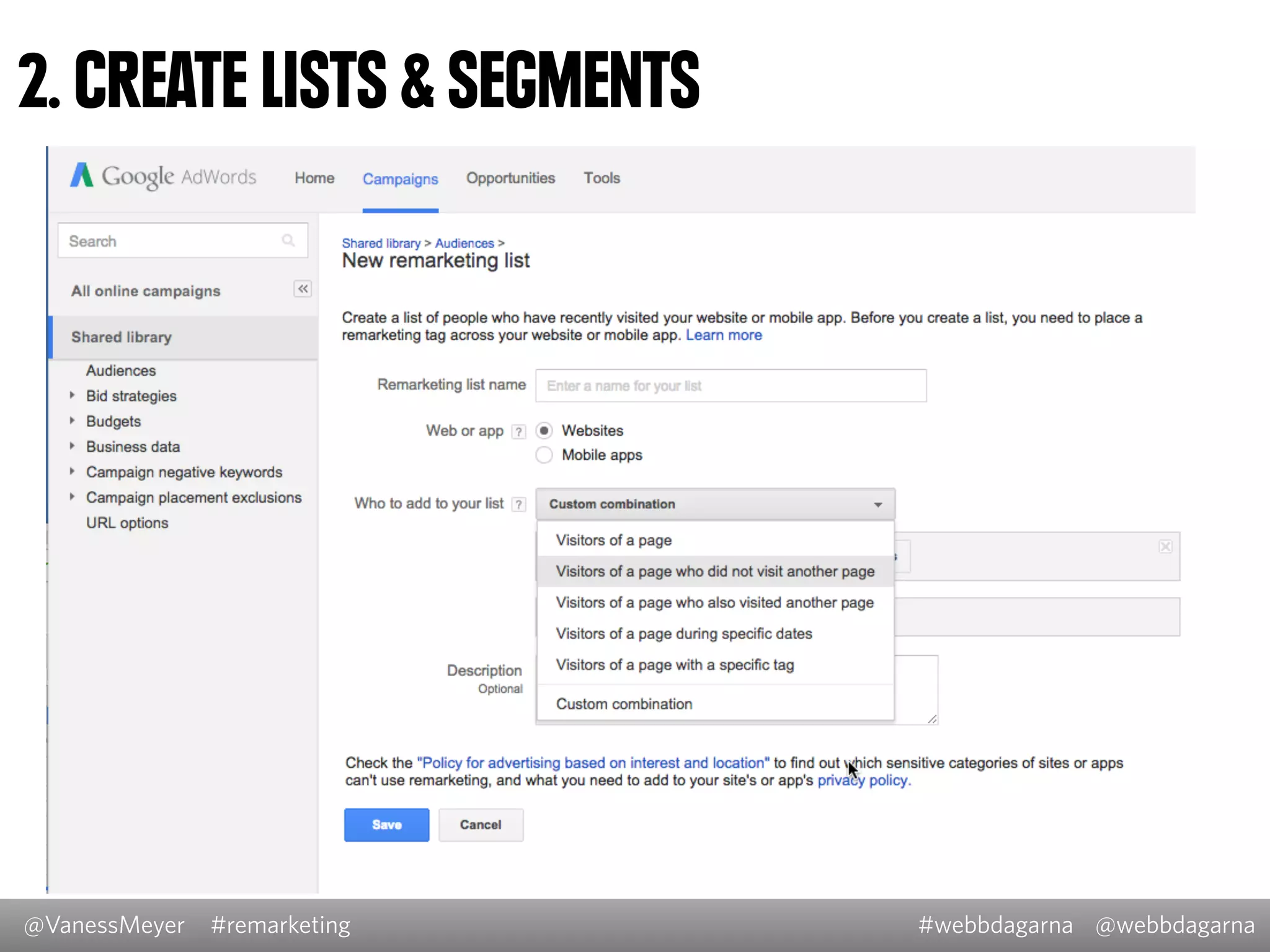Screen dimensions: 1270x952
Task: Select All online campaigns in sidebar
Action: [x=146, y=291]
